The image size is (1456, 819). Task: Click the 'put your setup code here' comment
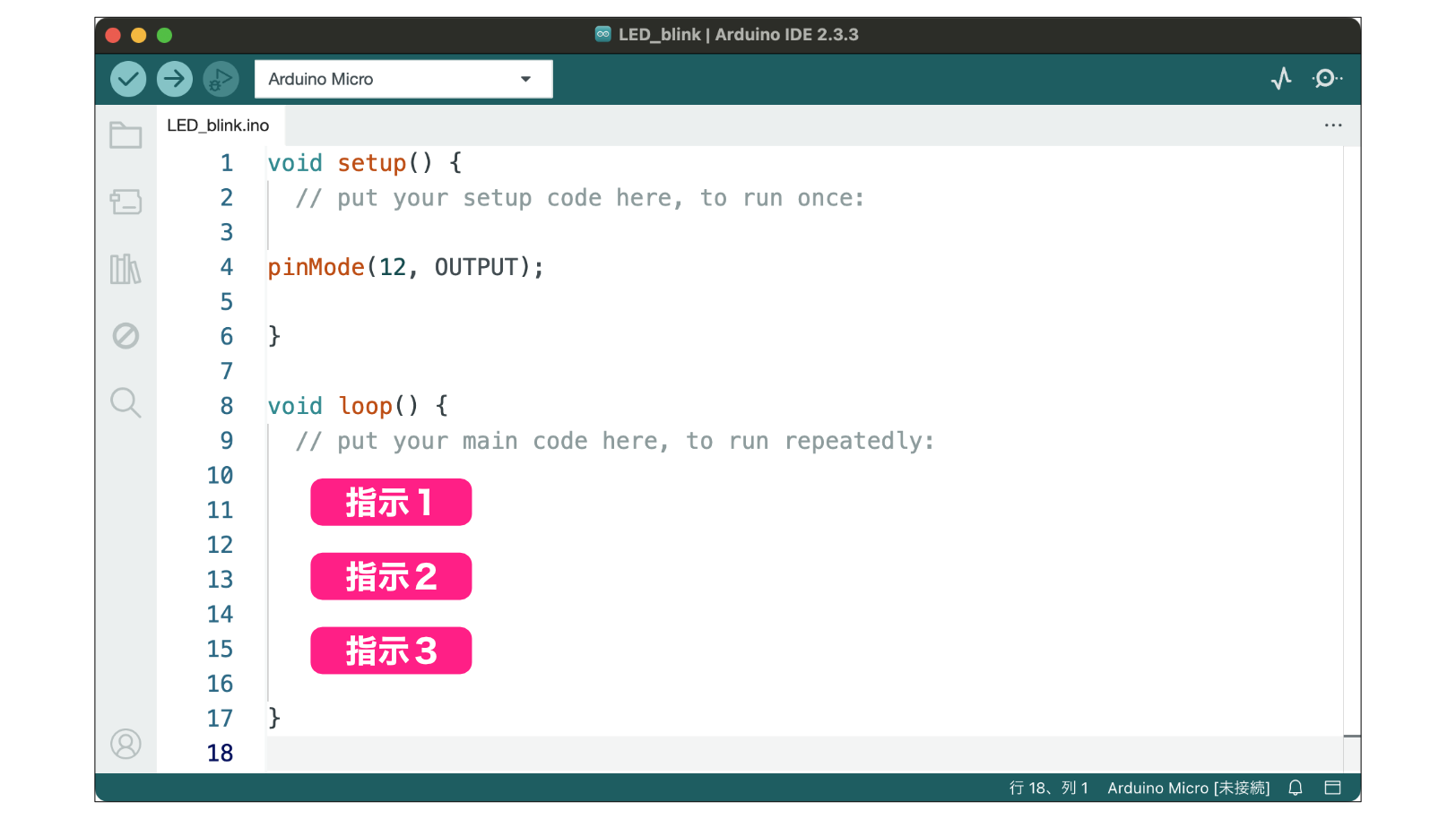tap(580, 198)
